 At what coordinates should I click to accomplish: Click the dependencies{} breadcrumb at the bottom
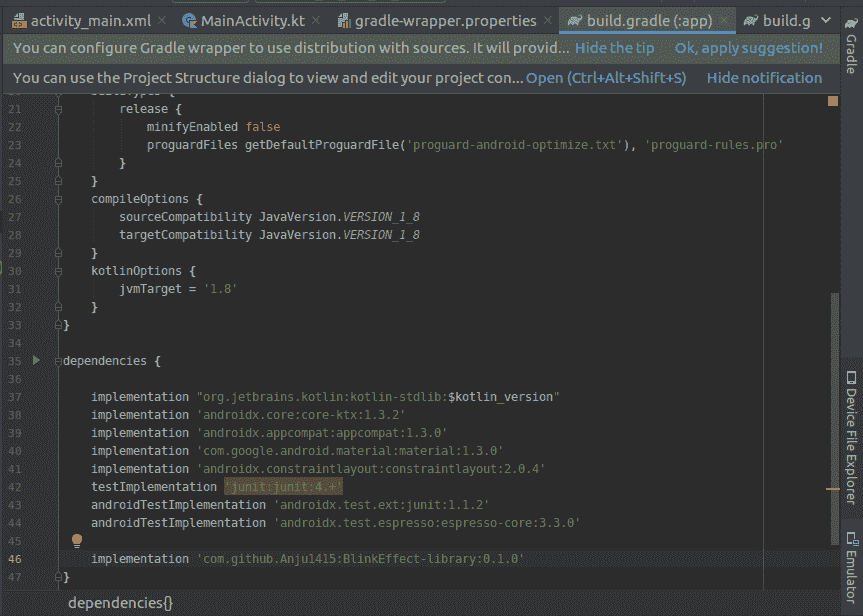click(x=120, y=603)
